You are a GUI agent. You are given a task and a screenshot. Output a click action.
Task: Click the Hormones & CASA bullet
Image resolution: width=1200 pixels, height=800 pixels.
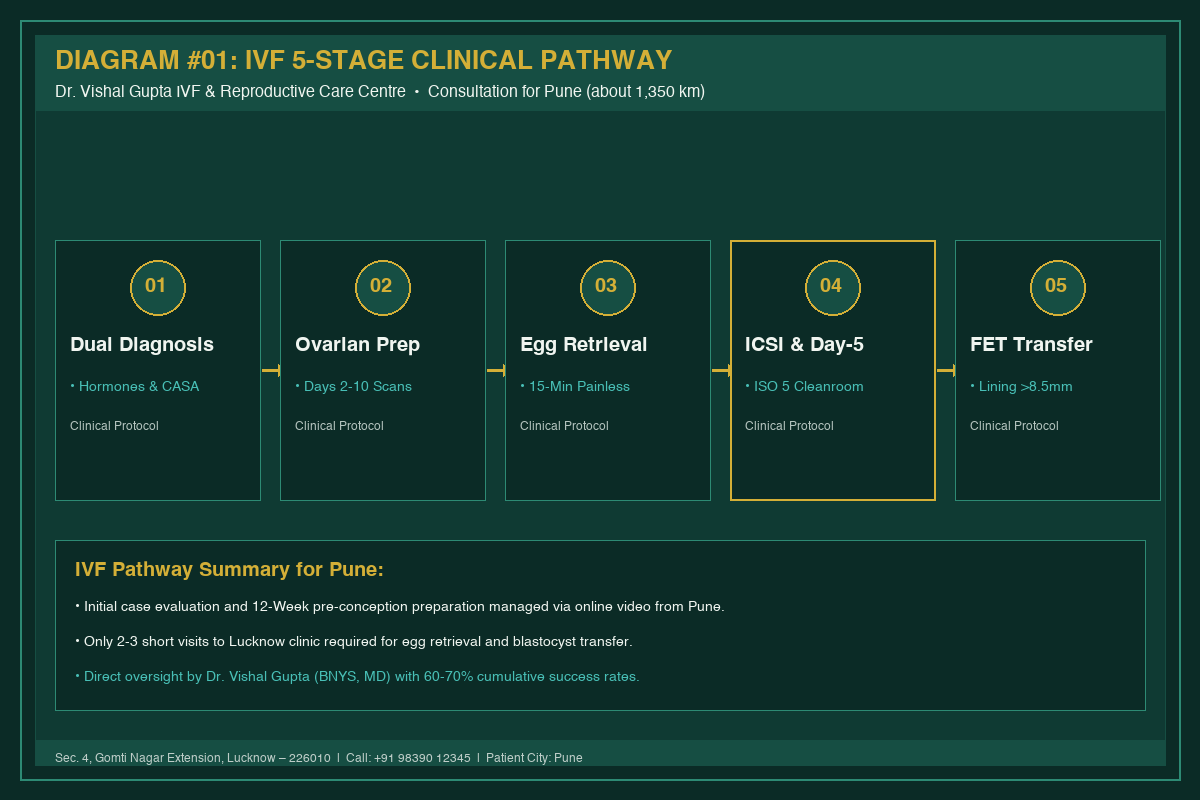pyautogui.click(x=135, y=386)
